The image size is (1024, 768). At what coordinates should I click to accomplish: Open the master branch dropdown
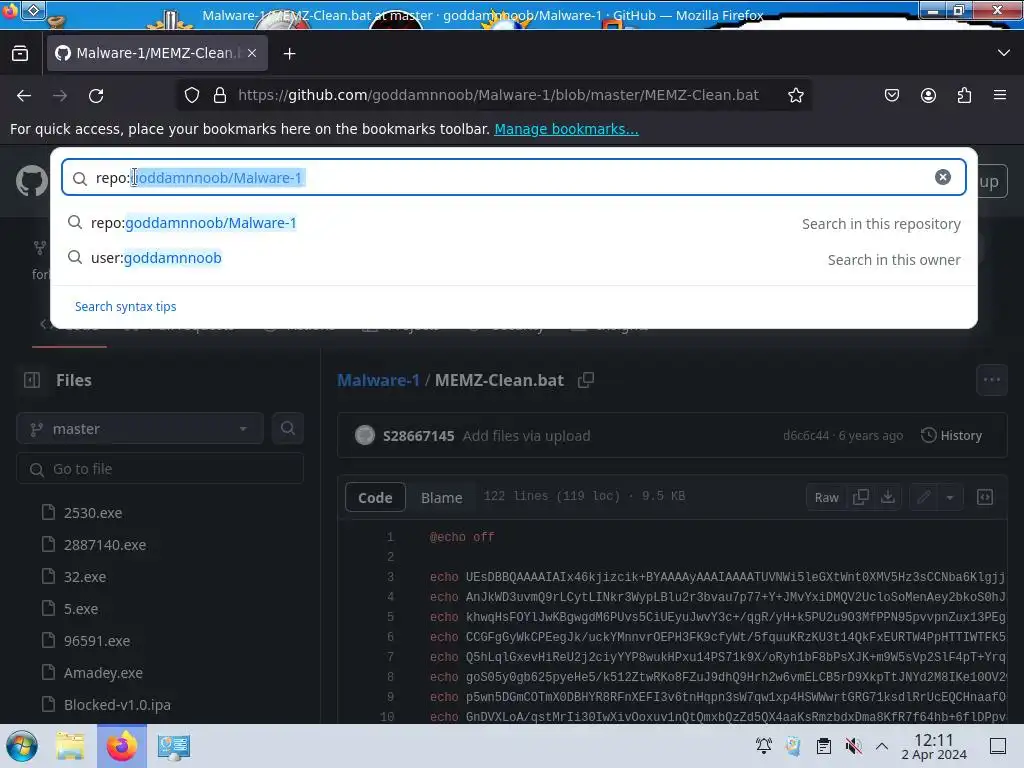[x=140, y=429]
